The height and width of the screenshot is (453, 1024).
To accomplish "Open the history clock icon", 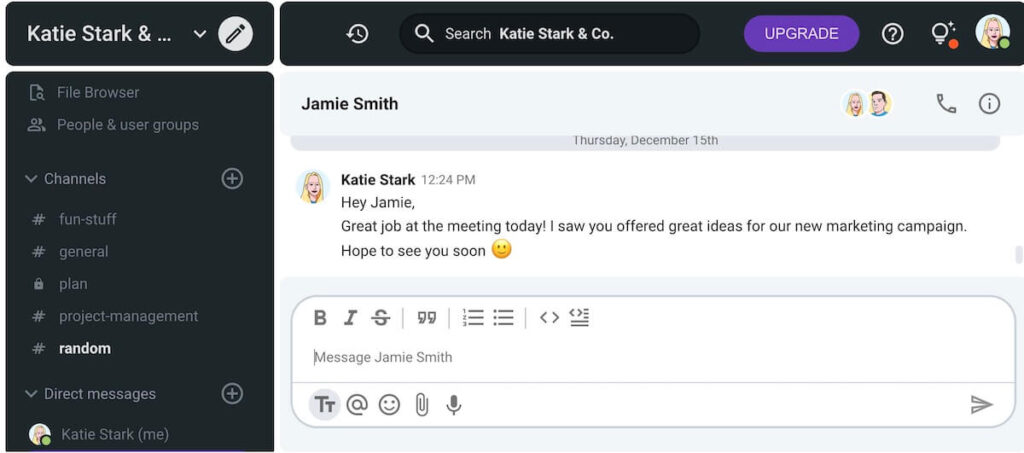I will click(x=357, y=34).
